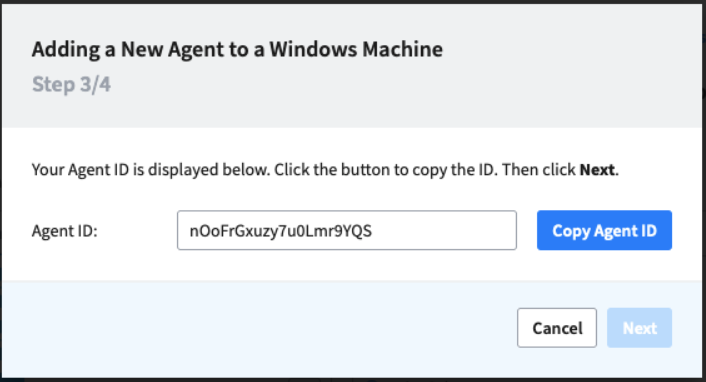Click empty space inside Agent ID box after the text
This screenshot has width=706, height=382.
coord(446,230)
